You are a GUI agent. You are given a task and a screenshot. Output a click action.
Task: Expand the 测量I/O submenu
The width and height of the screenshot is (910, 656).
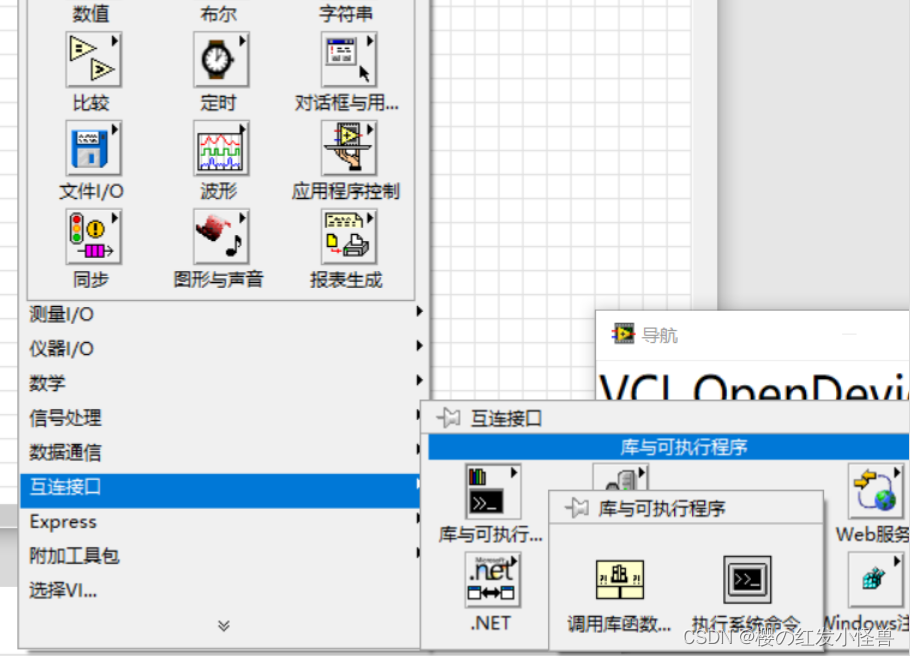223,314
